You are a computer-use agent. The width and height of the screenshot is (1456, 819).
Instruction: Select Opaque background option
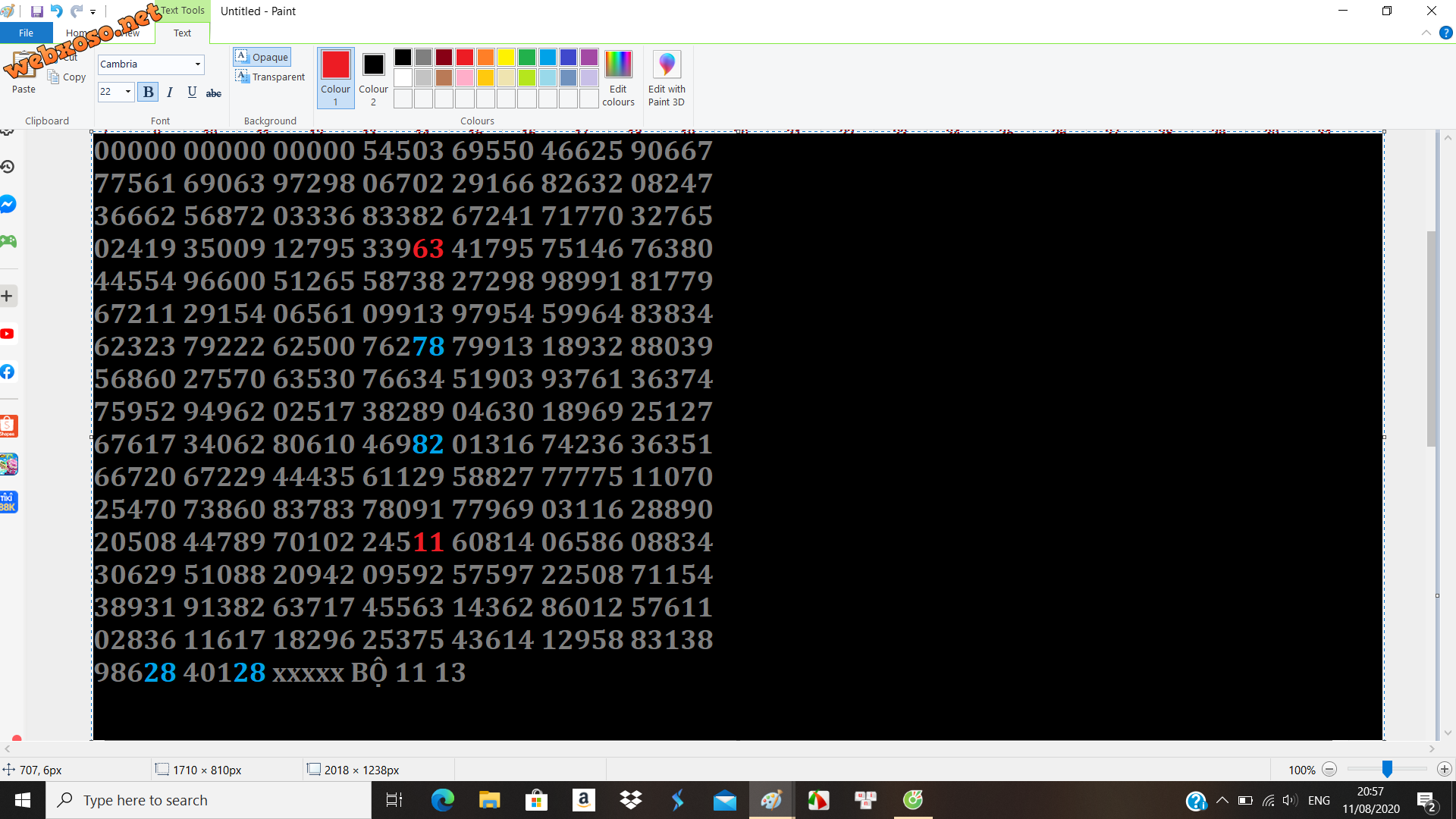click(x=262, y=57)
